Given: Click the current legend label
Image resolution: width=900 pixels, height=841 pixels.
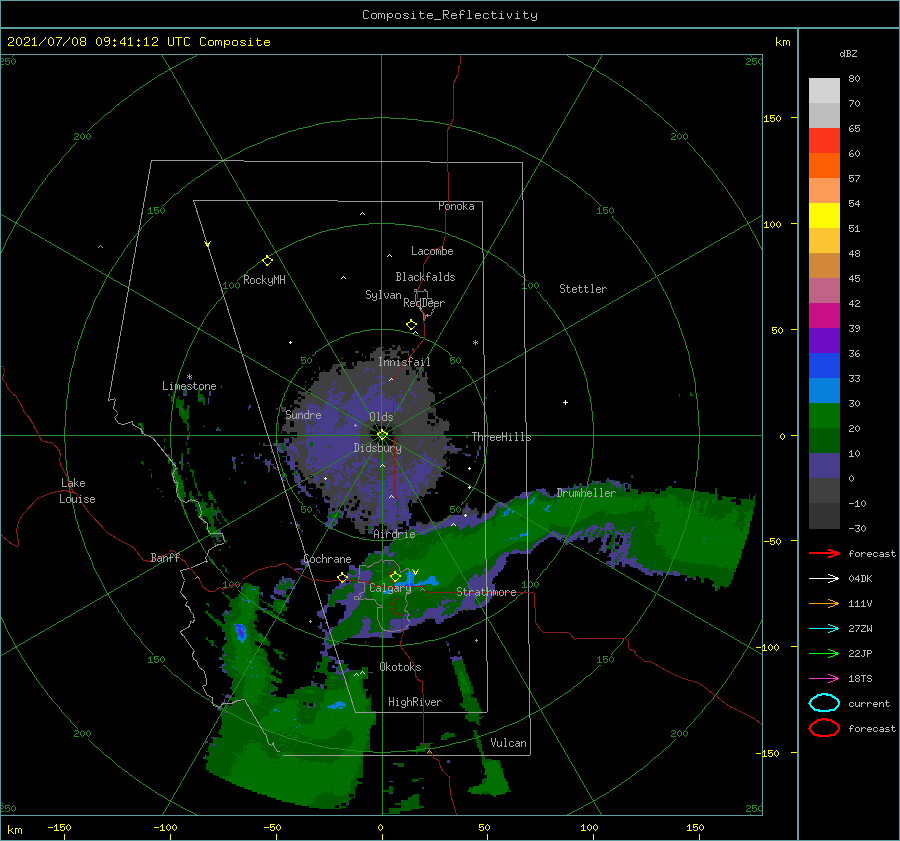Looking at the screenshot, I should (868, 703).
